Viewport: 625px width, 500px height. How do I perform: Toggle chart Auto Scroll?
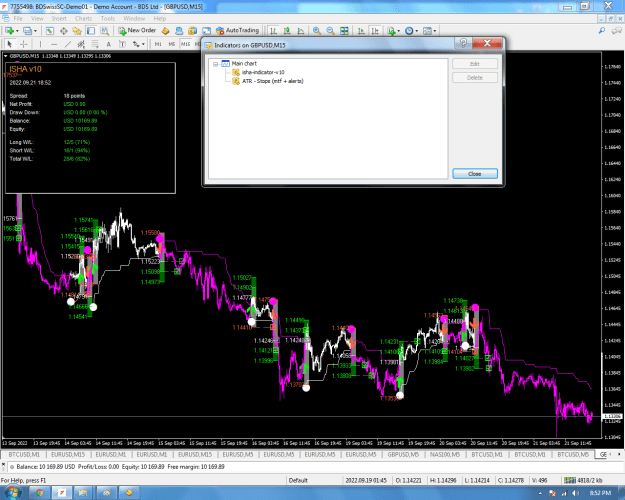pyautogui.click(x=362, y=31)
